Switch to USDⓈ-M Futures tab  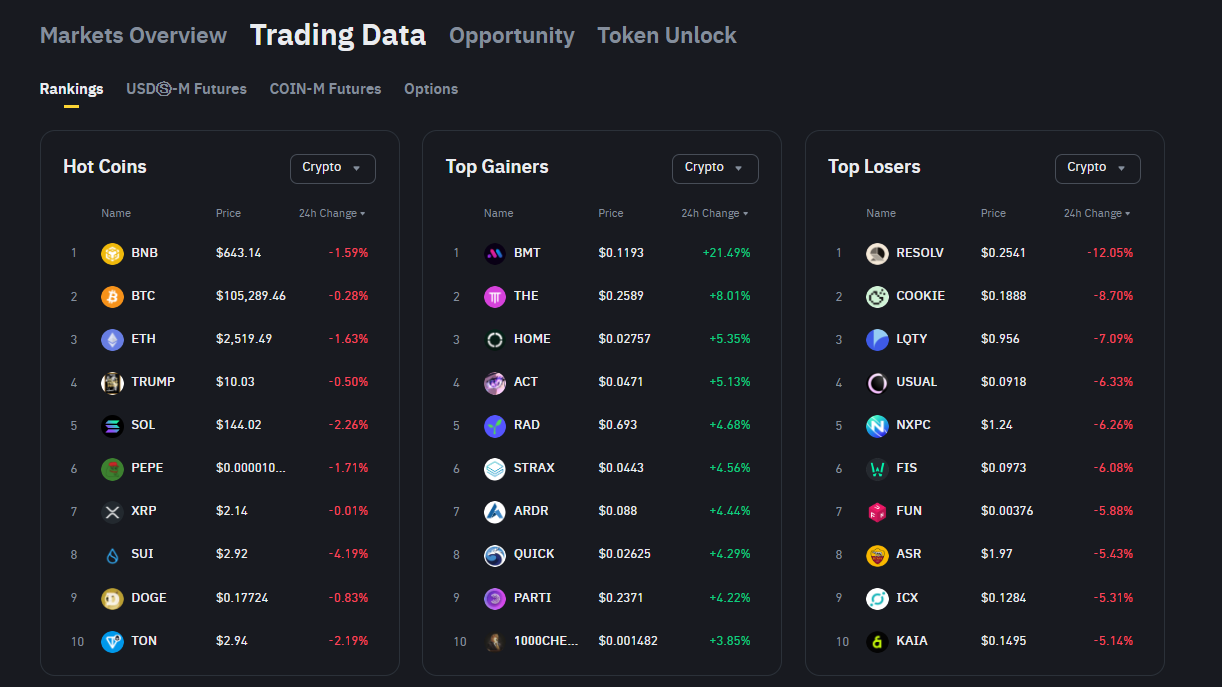(186, 89)
